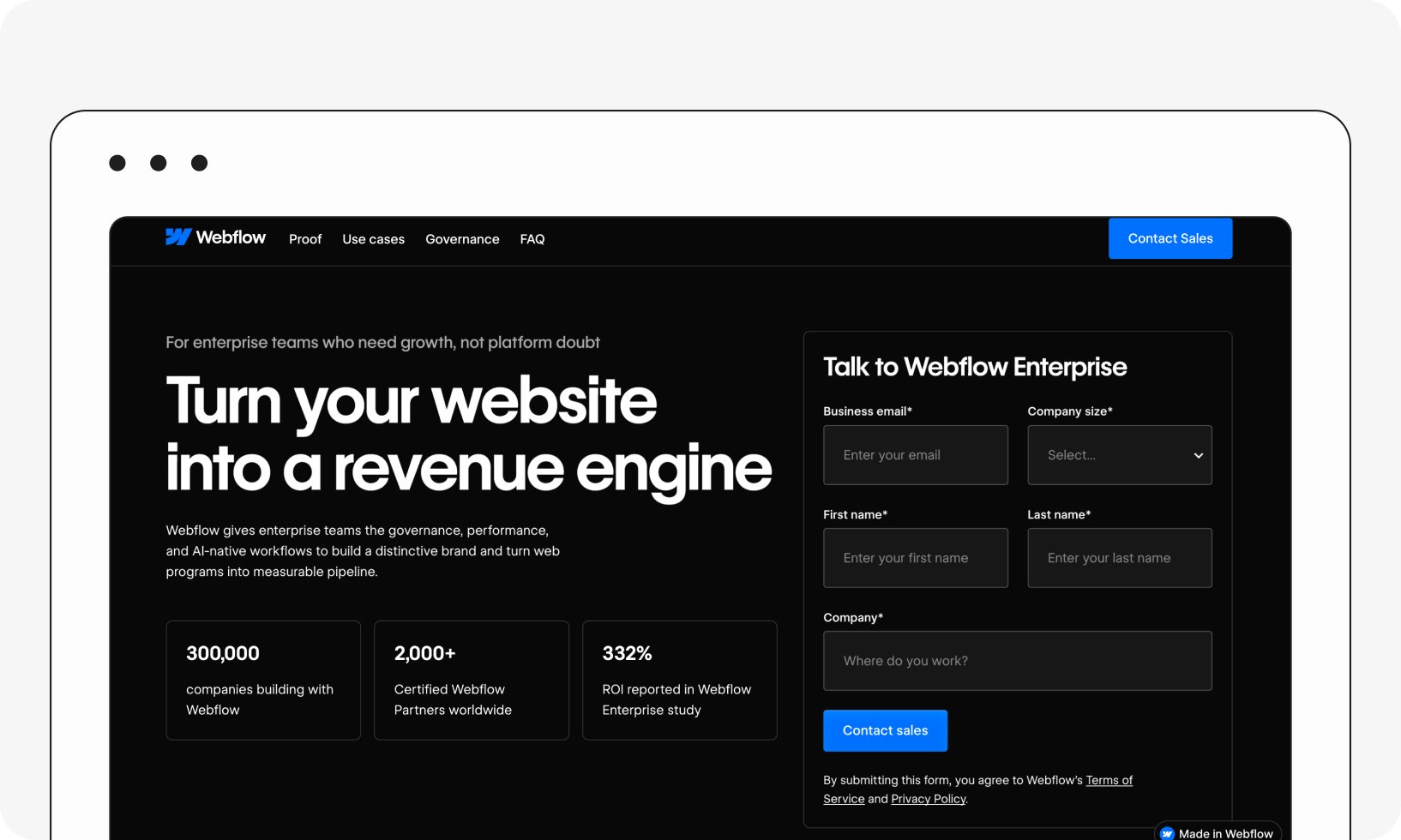Select the Last name field
The height and width of the screenshot is (840, 1401).
coord(1120,558)
